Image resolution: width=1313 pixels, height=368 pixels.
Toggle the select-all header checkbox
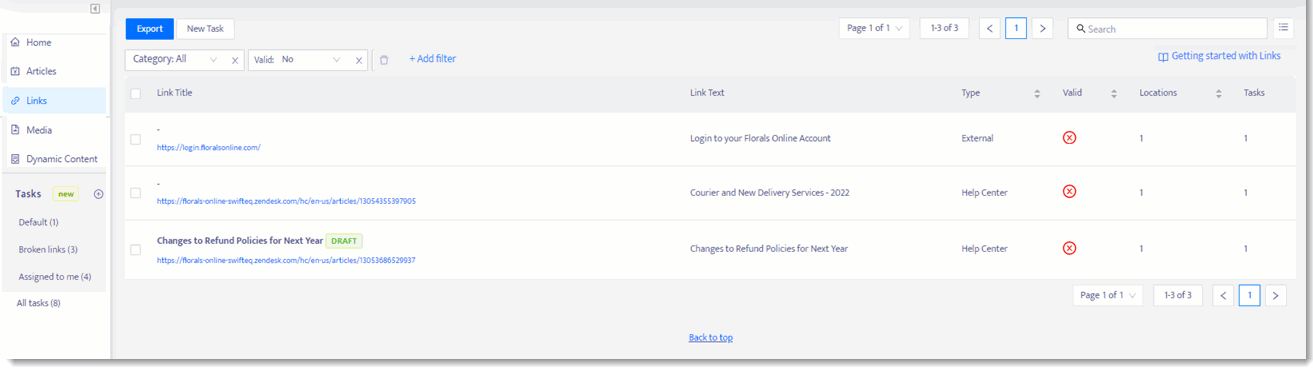tap(135, 93)
